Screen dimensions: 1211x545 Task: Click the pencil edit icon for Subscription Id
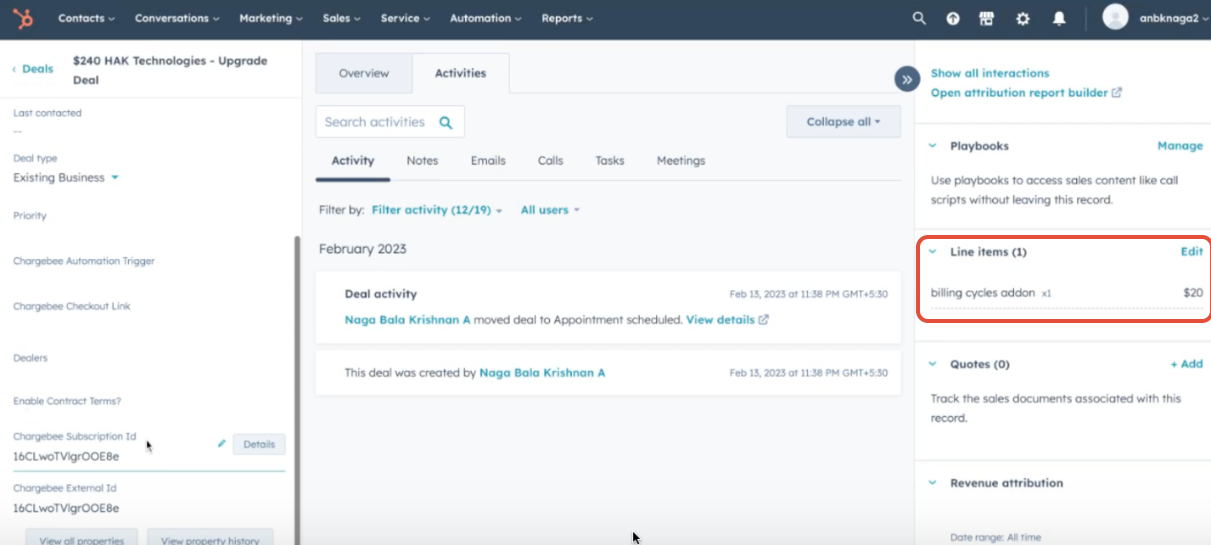tap(221, 444)
